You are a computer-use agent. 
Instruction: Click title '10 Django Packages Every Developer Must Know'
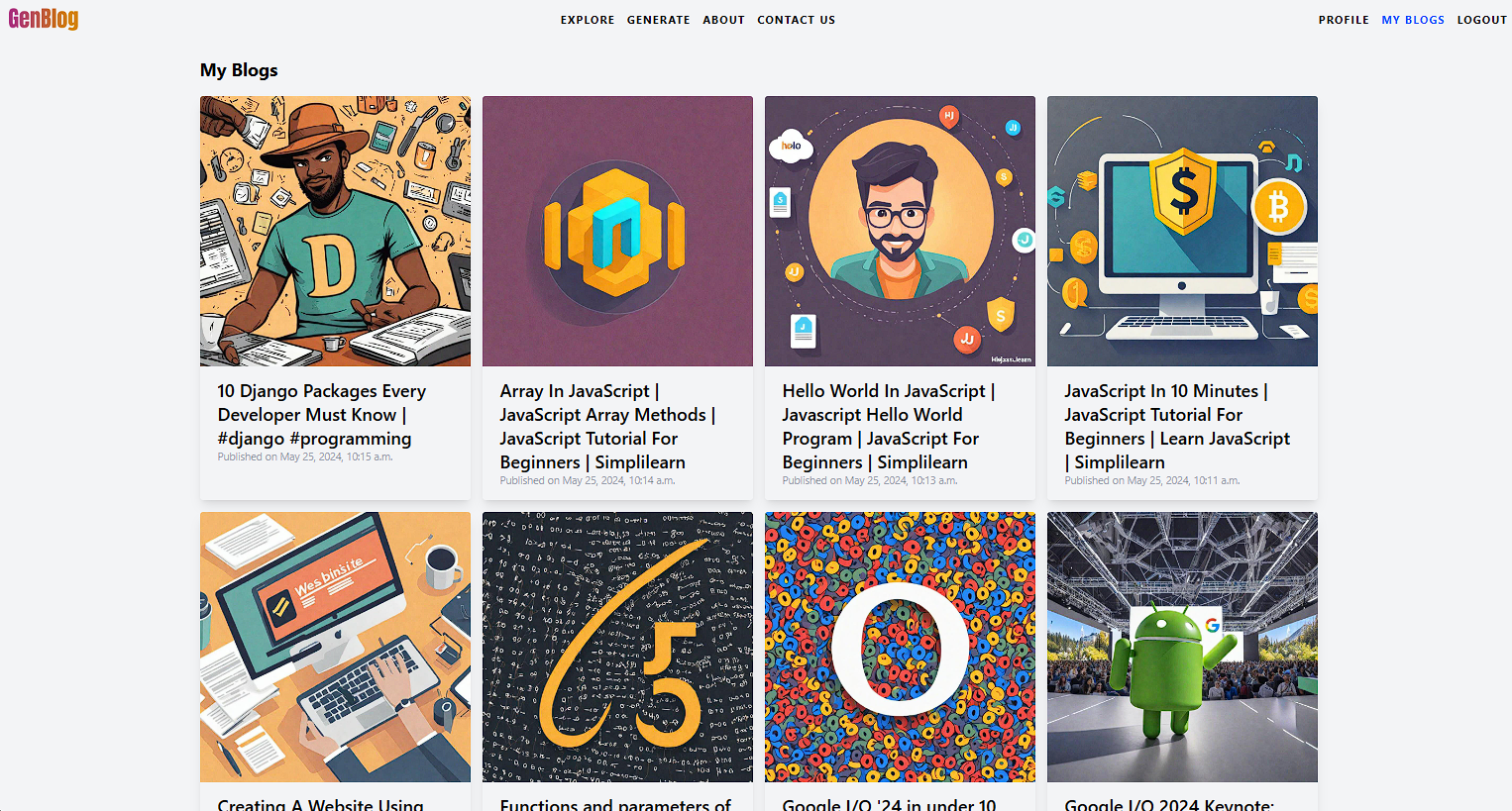(x=322, y=415)
